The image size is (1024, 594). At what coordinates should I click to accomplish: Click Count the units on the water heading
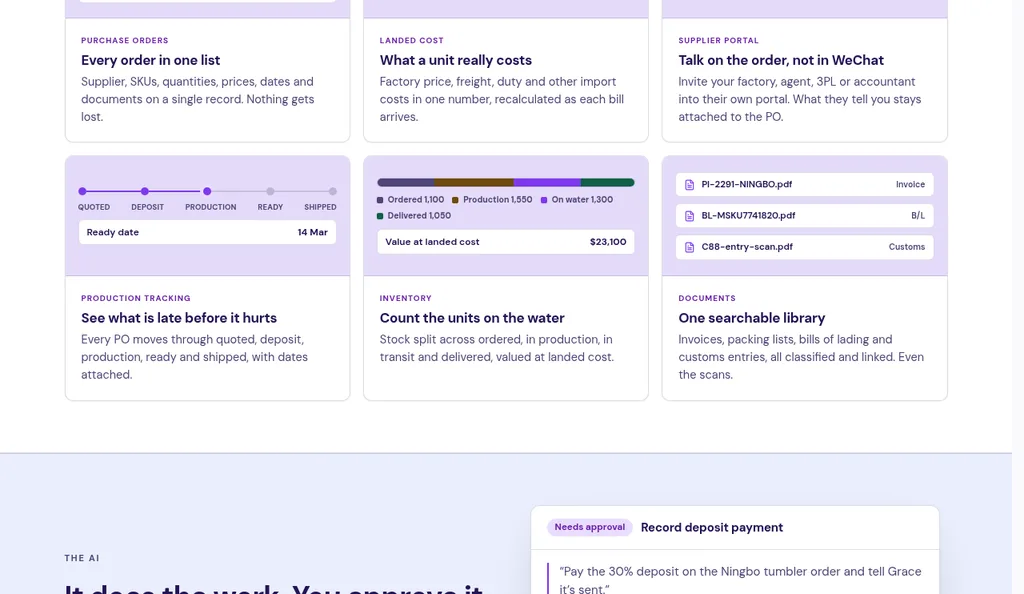pos(472,318)
